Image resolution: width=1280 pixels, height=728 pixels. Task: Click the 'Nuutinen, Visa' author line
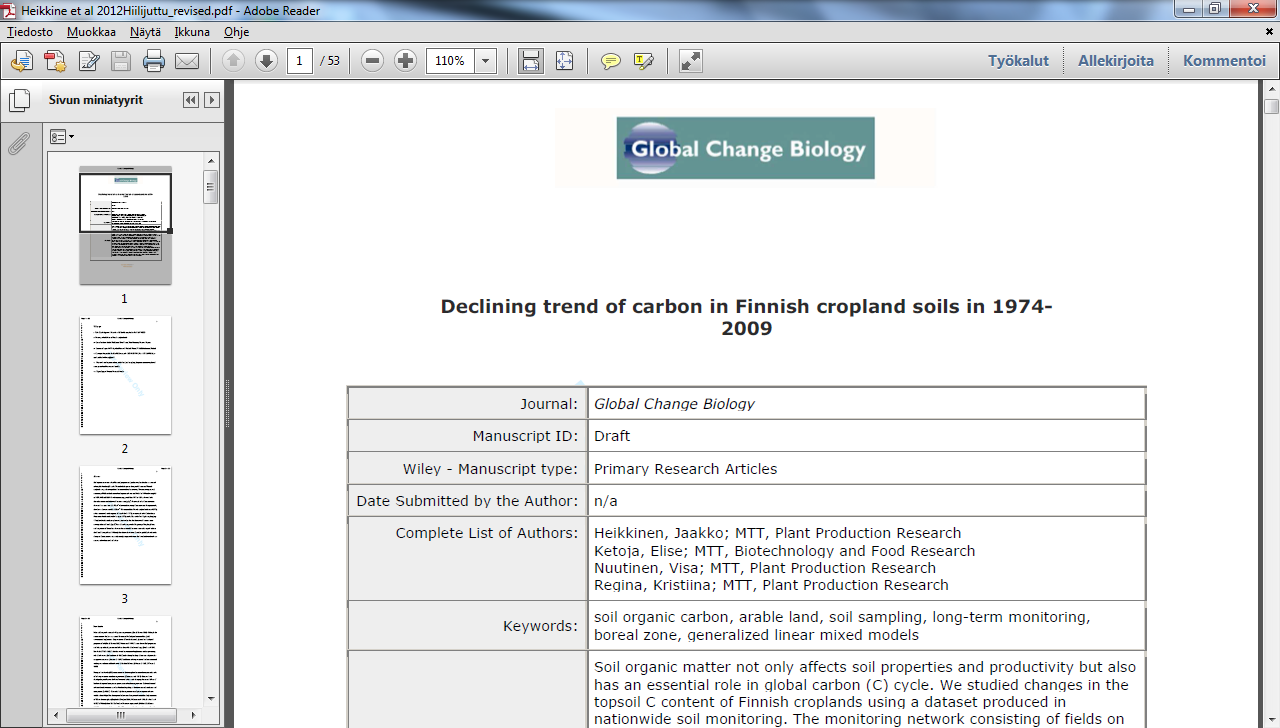click(765, 568)
